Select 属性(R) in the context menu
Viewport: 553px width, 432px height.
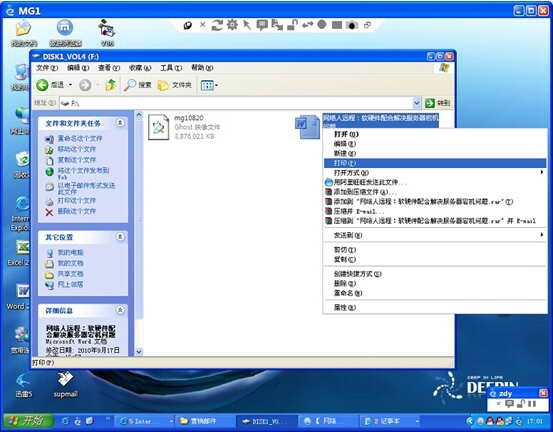coord(345,308)
